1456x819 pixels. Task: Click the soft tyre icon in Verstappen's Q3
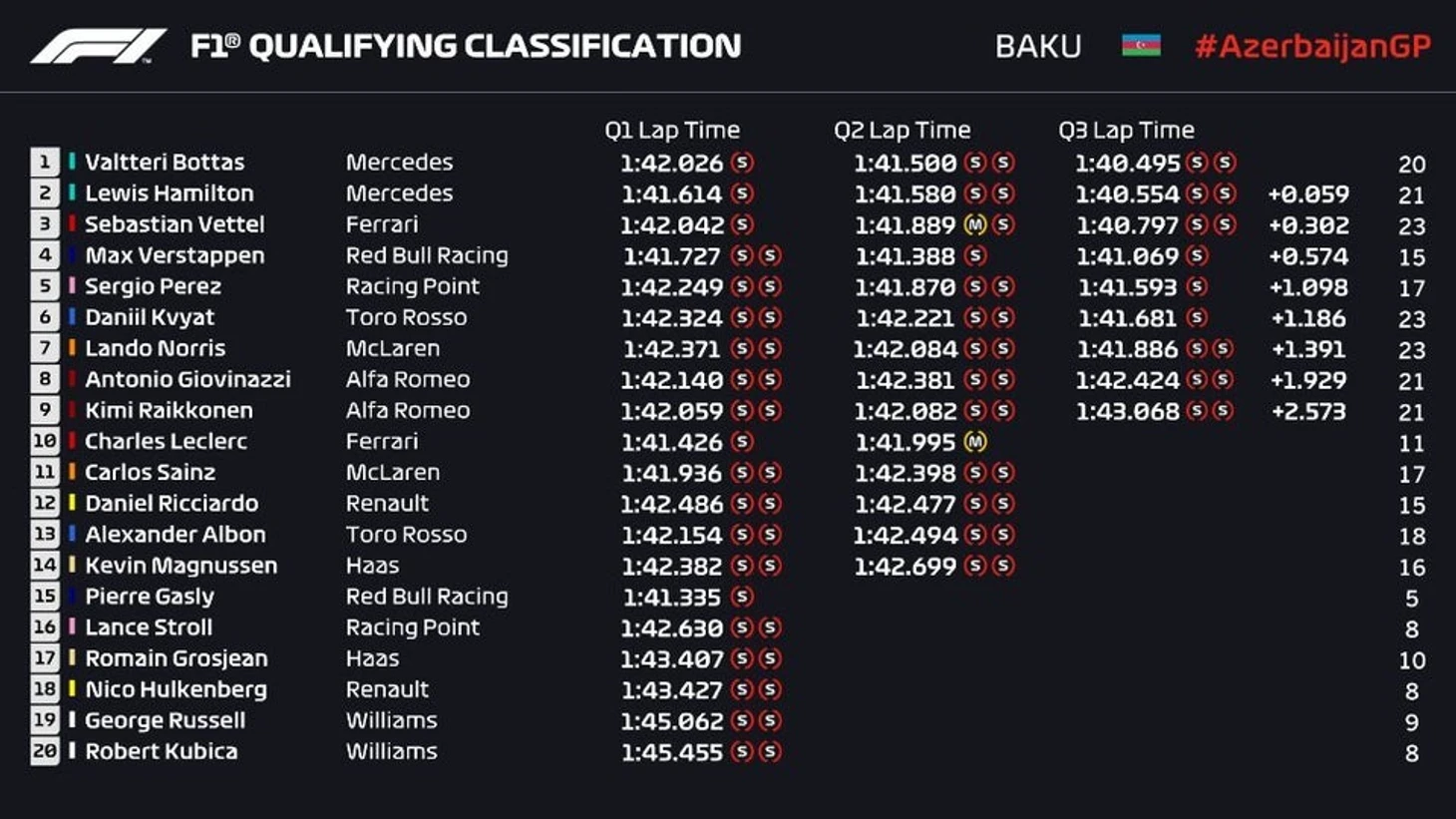pyautogui.click(x=1197, y=256)
